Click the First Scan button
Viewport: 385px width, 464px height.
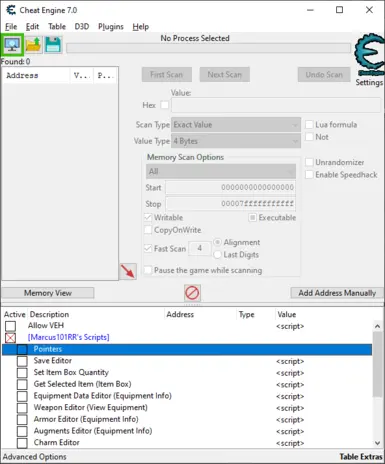pos(167,75)
